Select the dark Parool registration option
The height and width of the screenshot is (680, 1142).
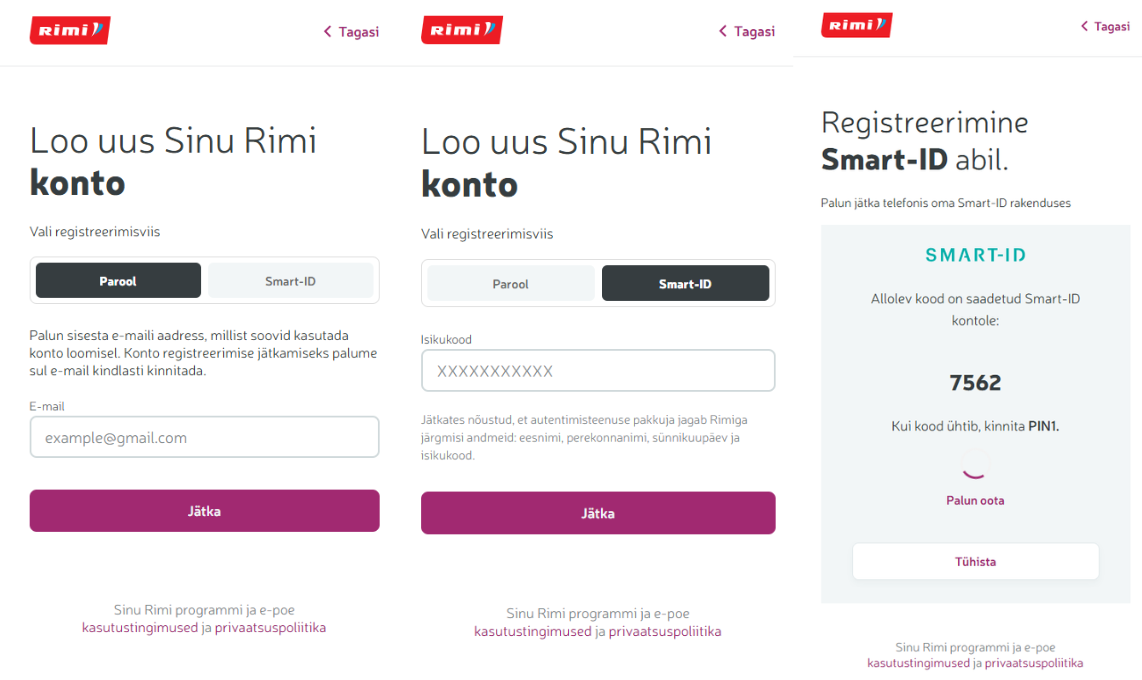click(x=118, y=281)
